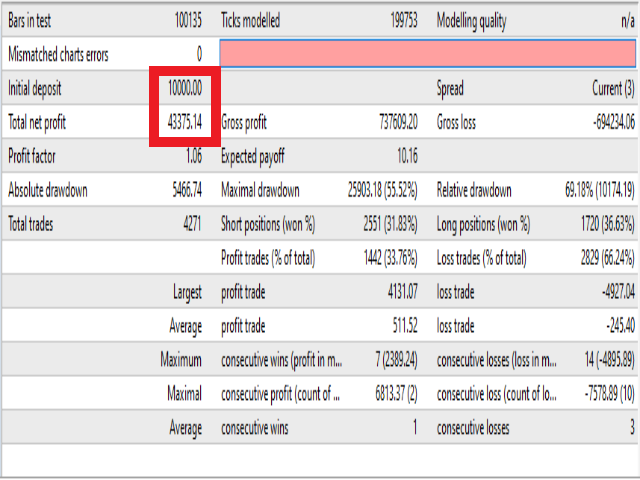This screenshot has height=480, width=640.
Task: Select the Bars in test value 100135
Action: coord(188,20)
